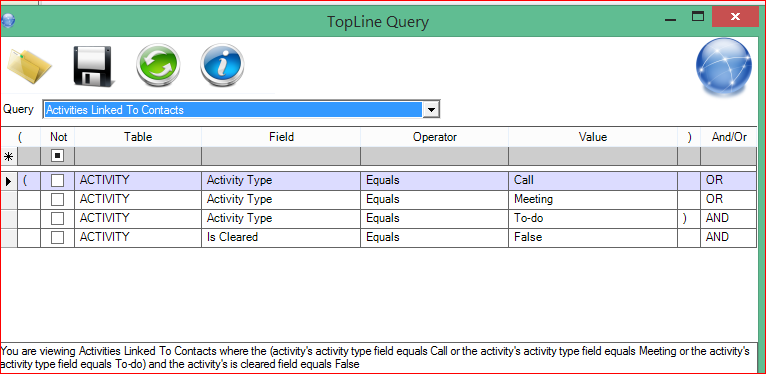Click the query description text at the bottom
766x374 pixels.
(x=375, y=357)
